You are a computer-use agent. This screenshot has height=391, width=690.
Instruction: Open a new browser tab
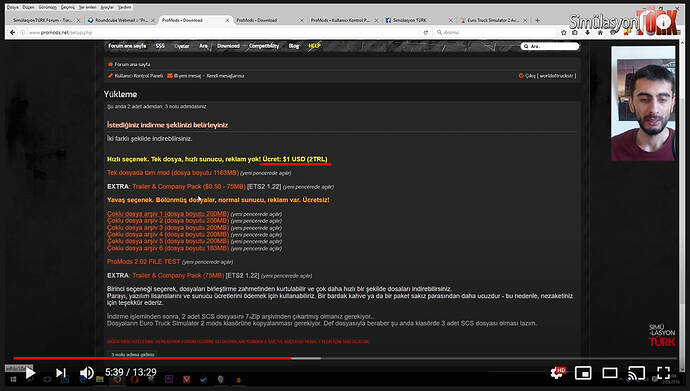tap(537, 20)
